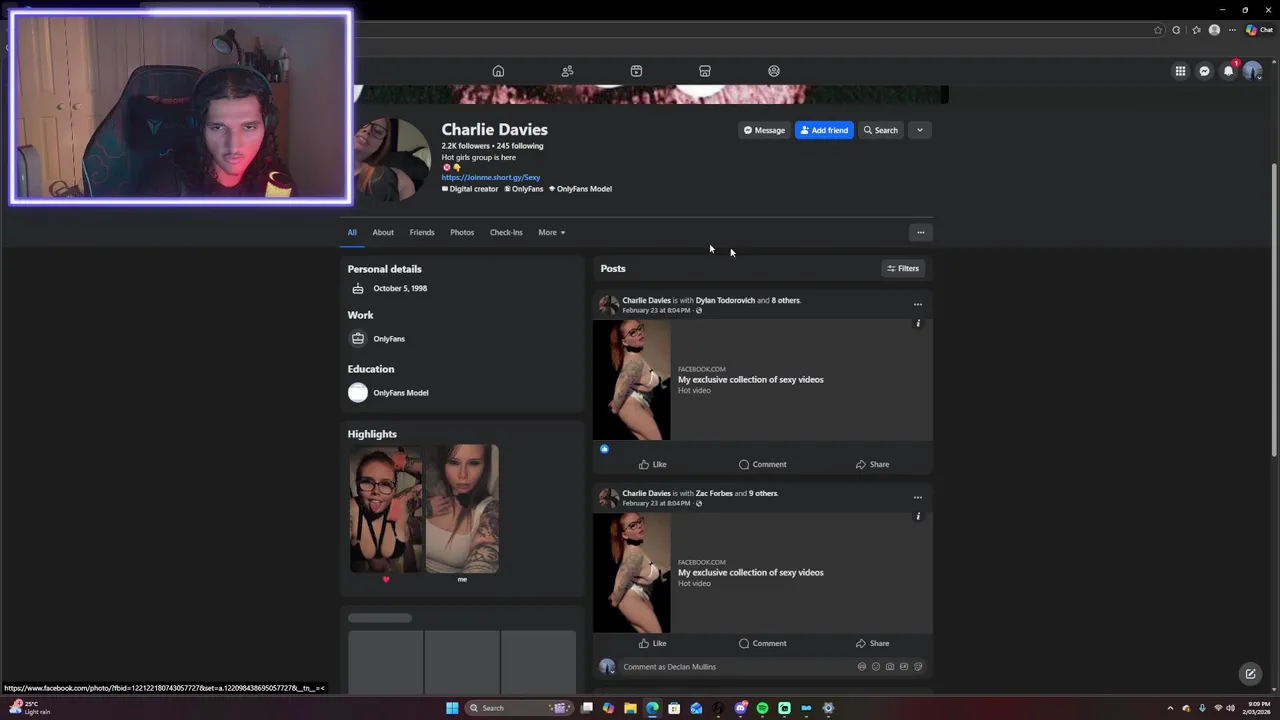Open the browser profile avatar

(x=1214, y=30)
